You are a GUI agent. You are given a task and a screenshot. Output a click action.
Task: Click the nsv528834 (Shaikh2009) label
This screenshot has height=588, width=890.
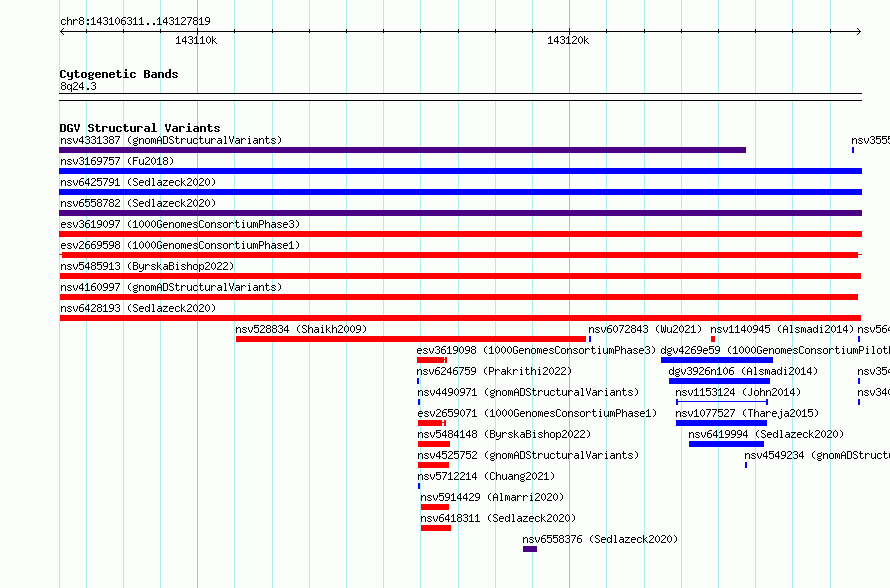coord(301,329)
